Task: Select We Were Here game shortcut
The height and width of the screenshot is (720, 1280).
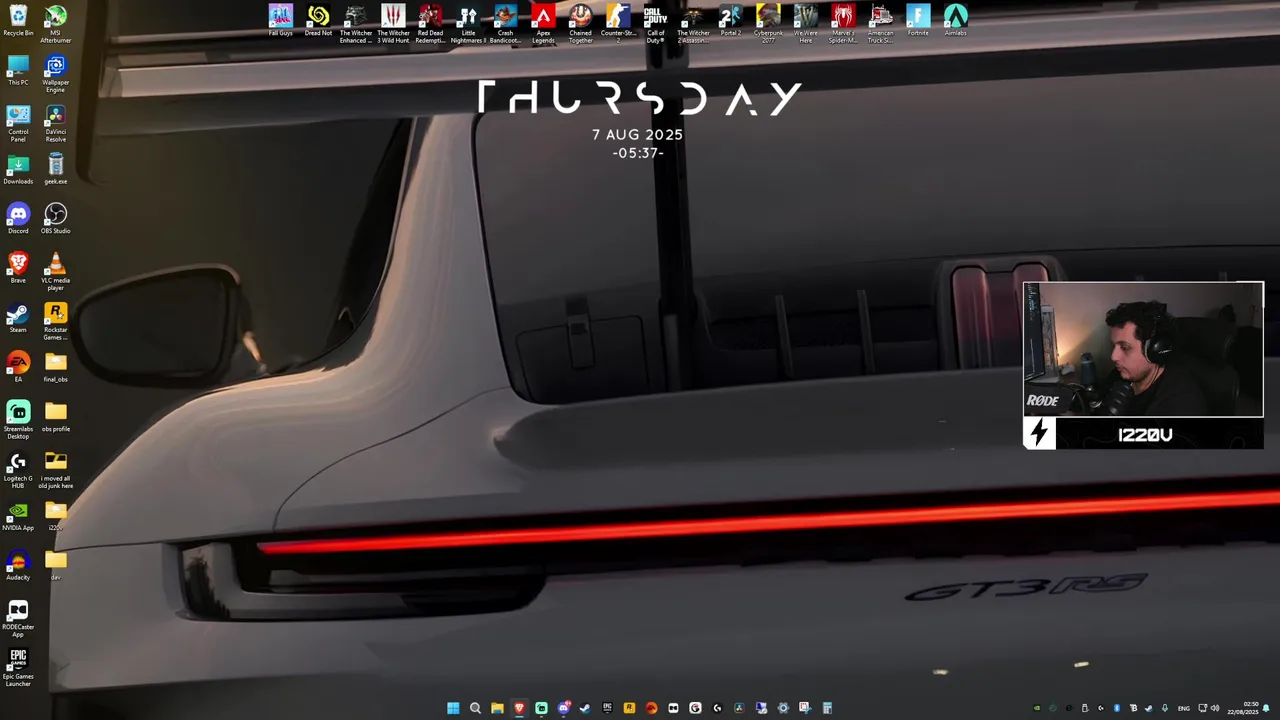Action: pyautogui.click(x=806, y=24)
